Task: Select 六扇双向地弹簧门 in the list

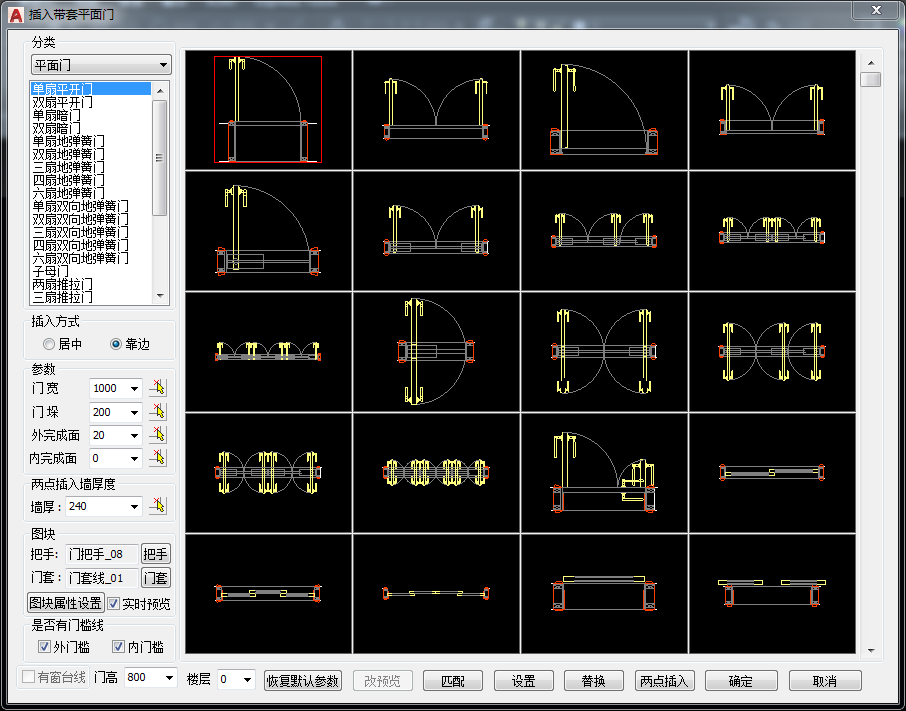Action: pos(91,258)
